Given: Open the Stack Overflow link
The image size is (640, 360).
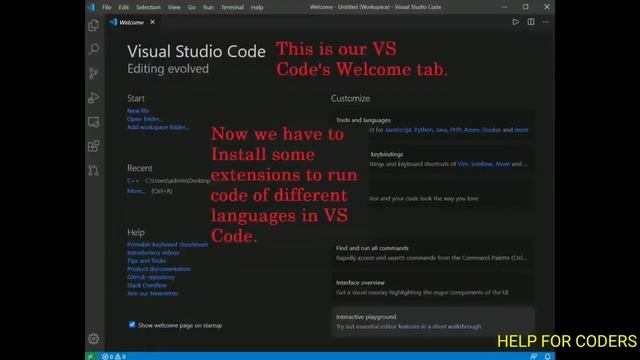Looking at the screenshot, I should click(x=147, y=285).
